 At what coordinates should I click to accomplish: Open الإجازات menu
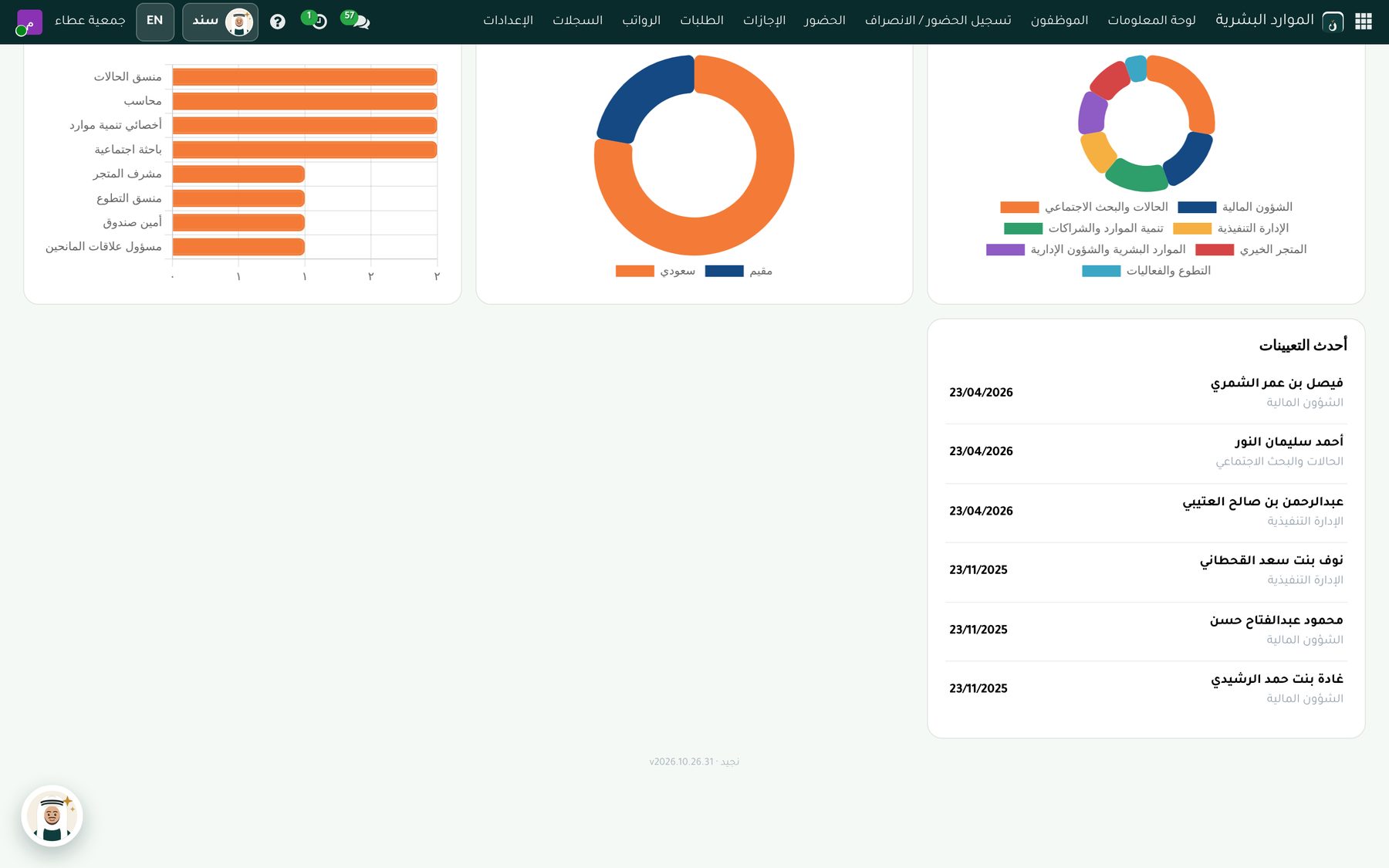coord(764,20)
